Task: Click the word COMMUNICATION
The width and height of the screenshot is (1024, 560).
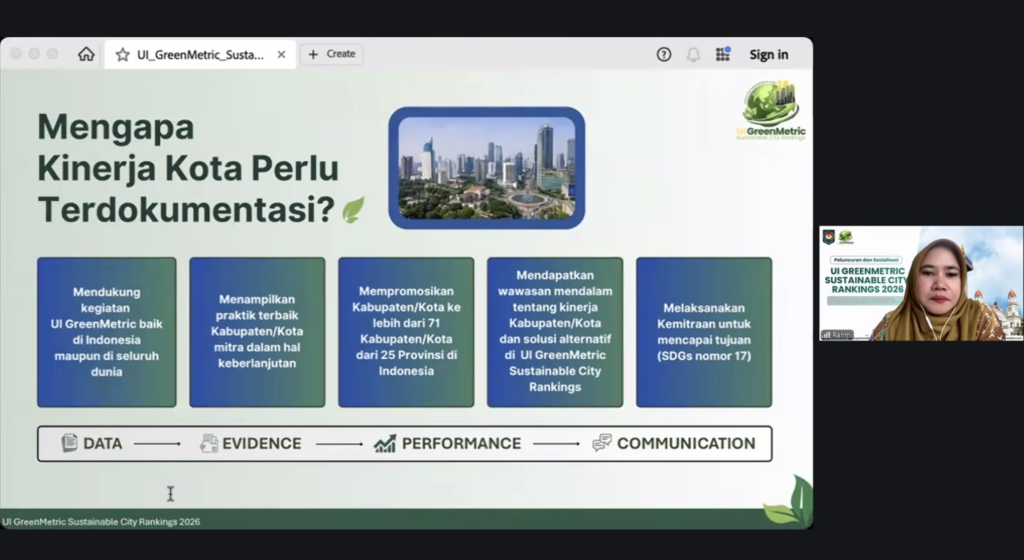Action: [x=686, y=444]
